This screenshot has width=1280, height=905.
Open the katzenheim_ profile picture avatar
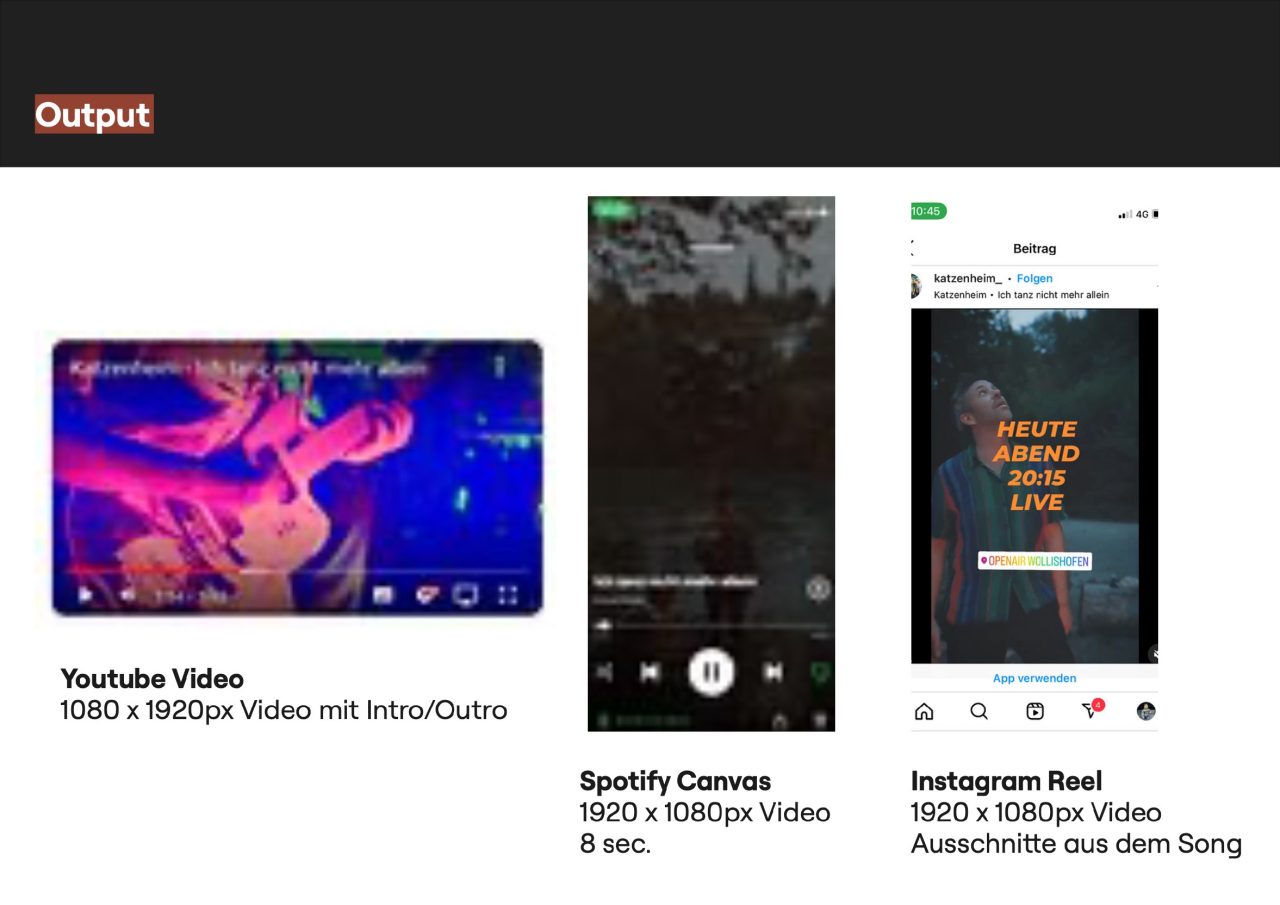[x=916, y=286]
